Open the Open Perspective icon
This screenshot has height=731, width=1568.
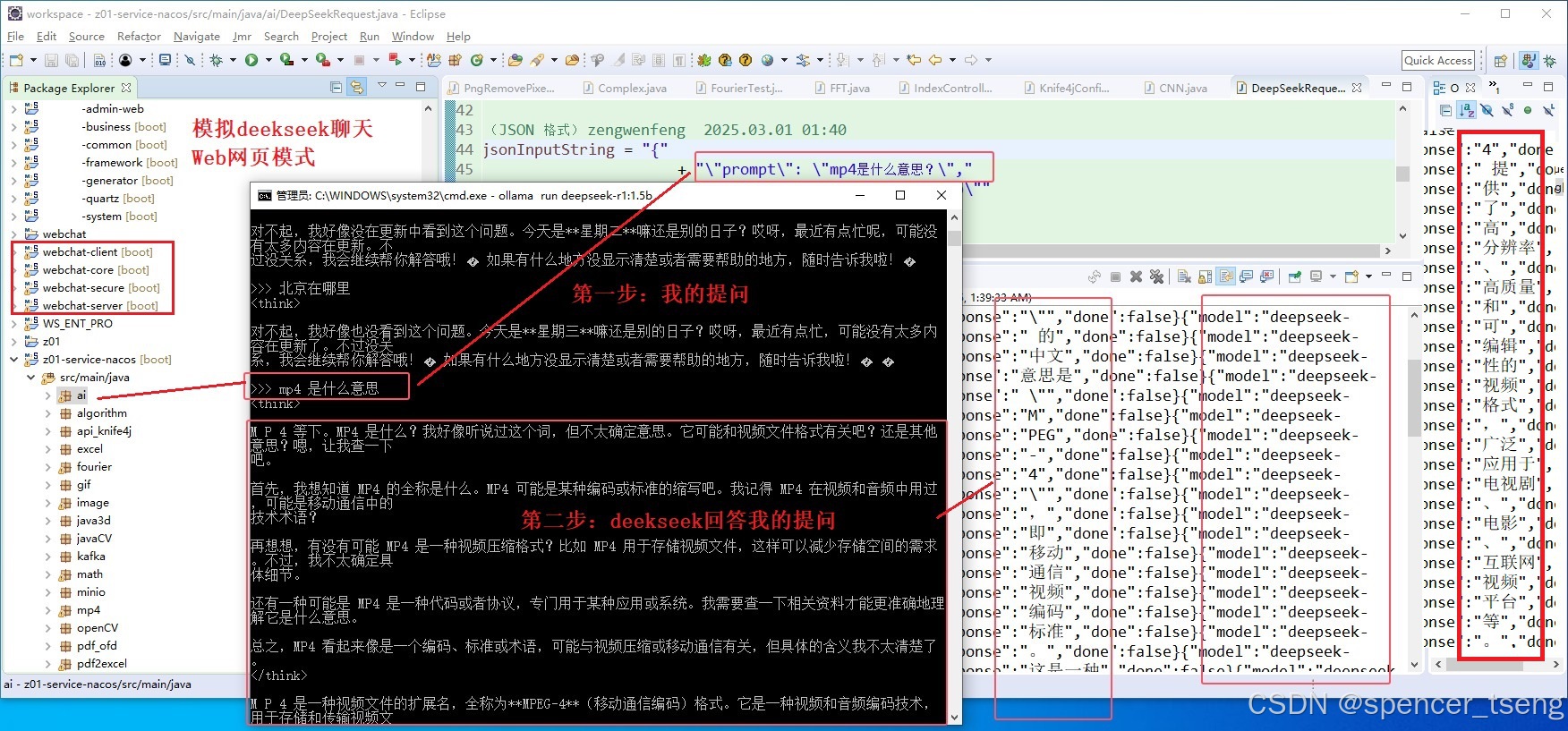pyautogui.click(x=1501, y=61)
